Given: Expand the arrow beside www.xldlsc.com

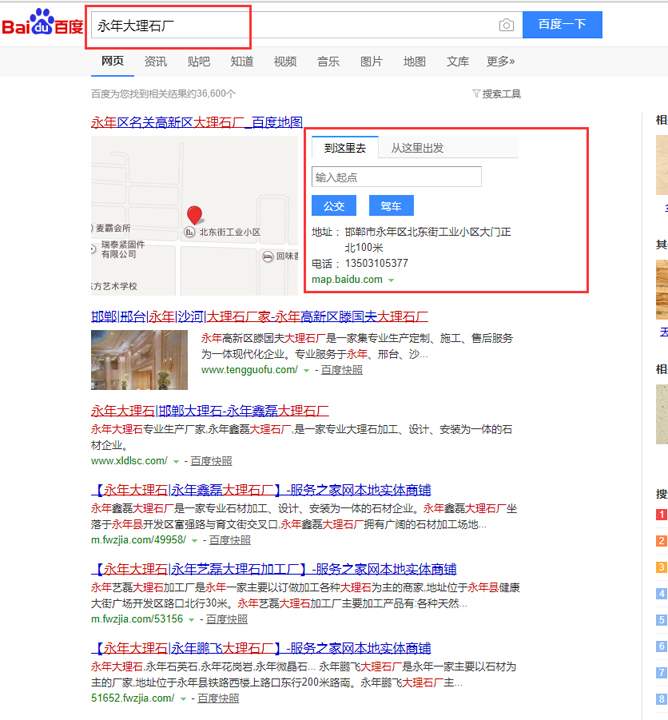Looking at the screenshot, I should (176, 461).
